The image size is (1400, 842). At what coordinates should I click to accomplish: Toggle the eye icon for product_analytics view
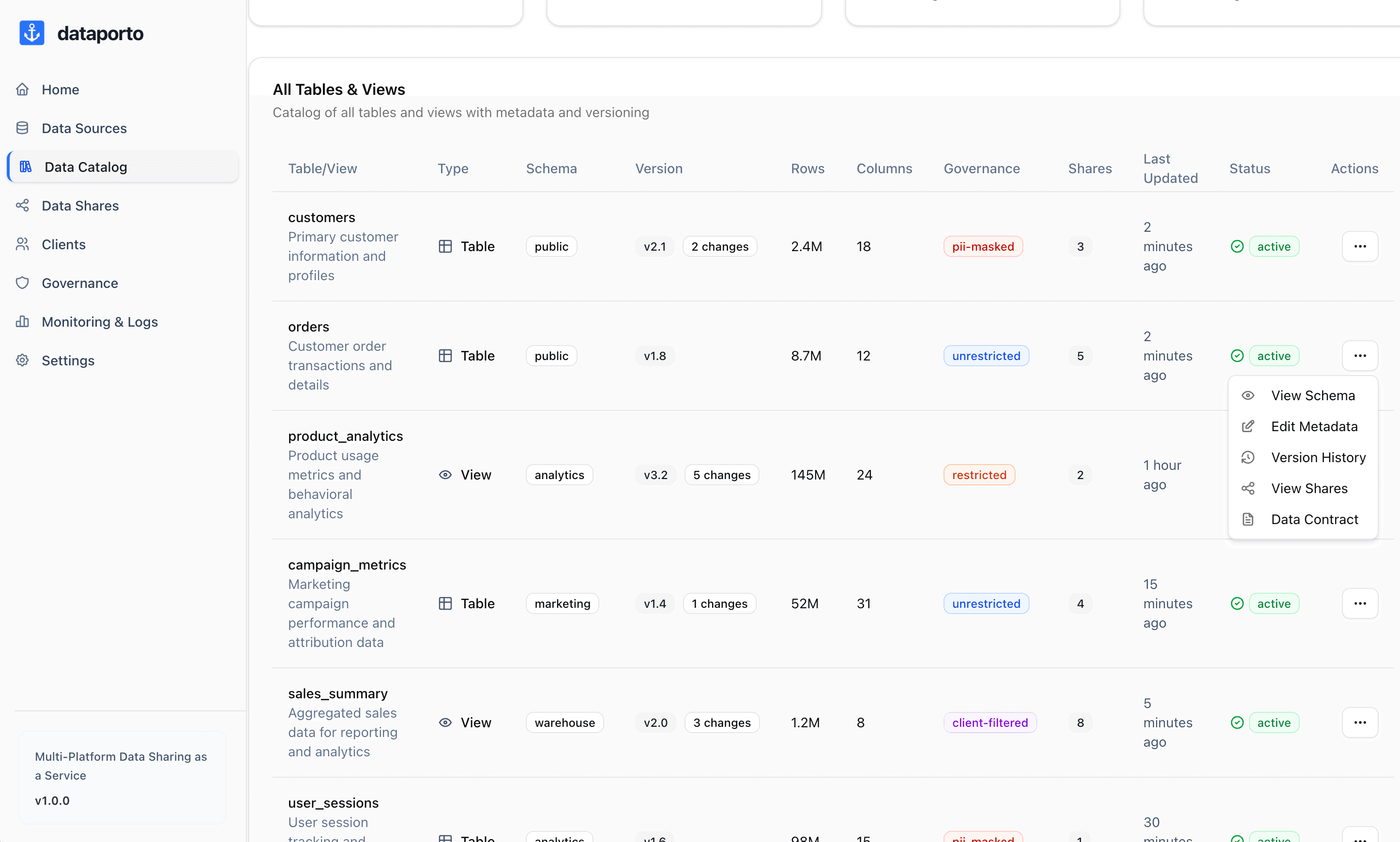[x=445, y=474]
